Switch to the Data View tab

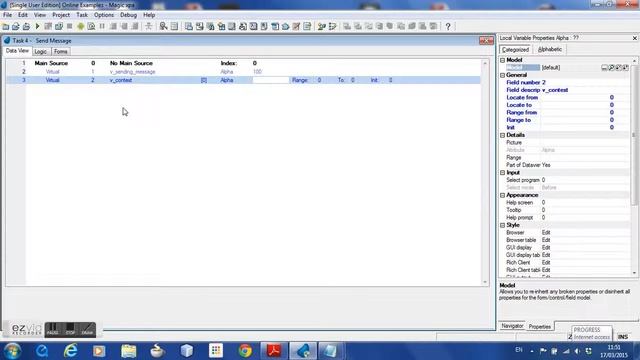tap(17, 51)
